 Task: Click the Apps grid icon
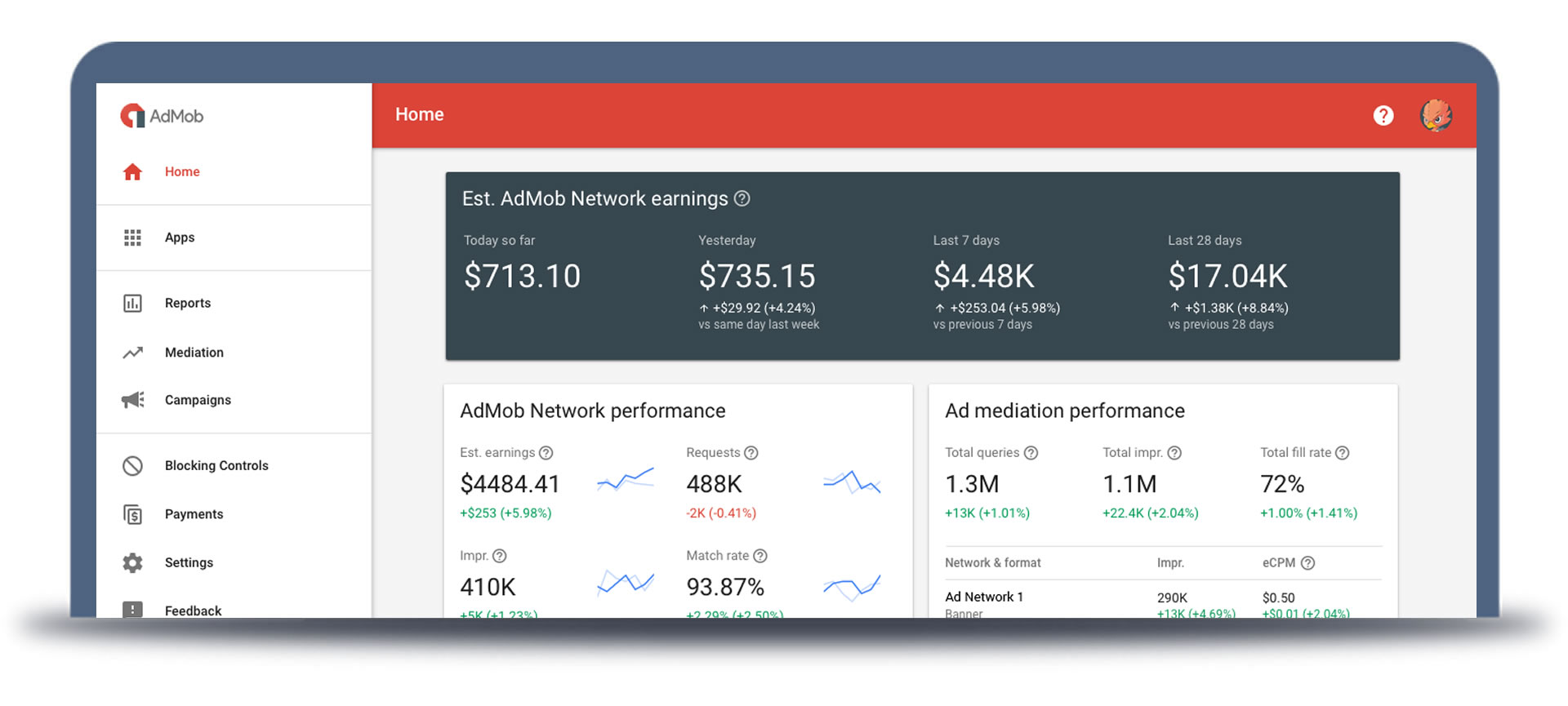tap(132, 238)
